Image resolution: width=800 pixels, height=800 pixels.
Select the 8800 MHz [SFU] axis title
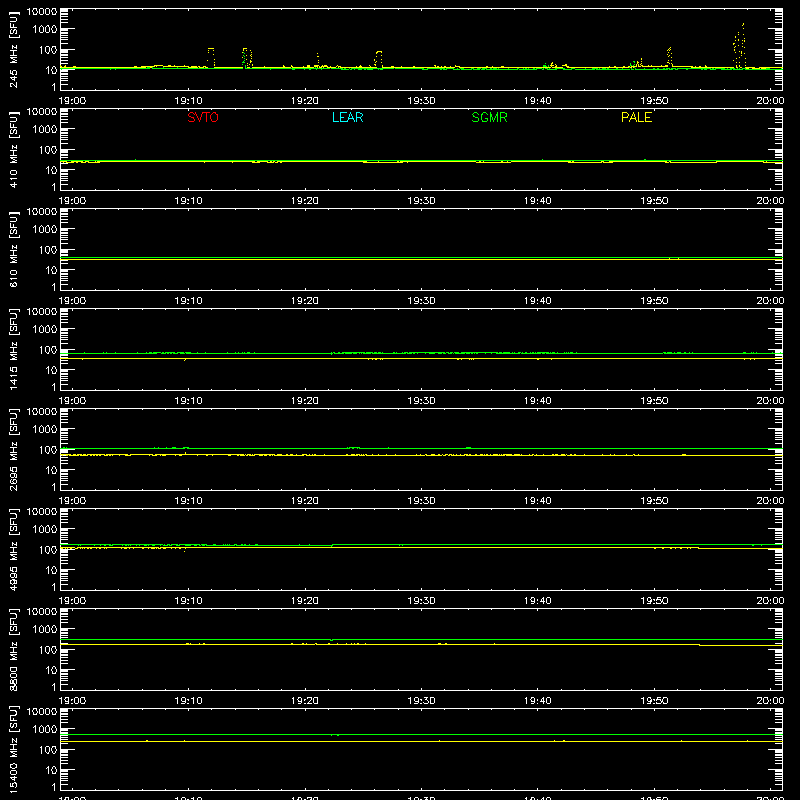click(x=13, y=649)
